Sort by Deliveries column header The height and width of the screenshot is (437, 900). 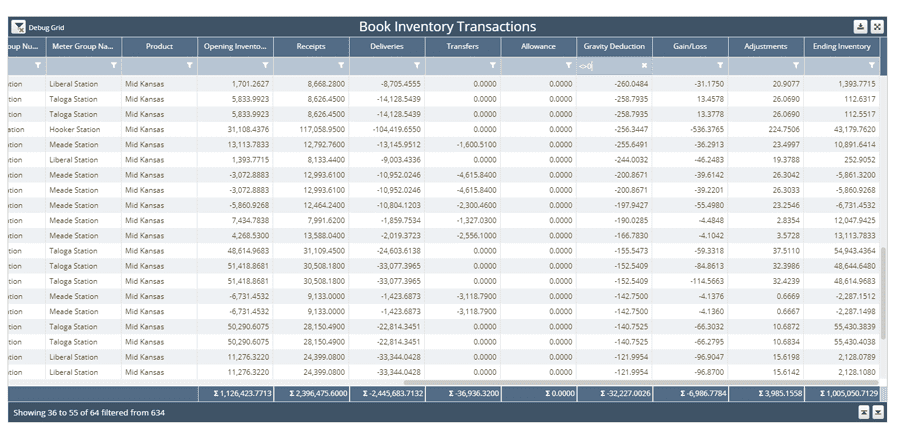pos(387,47)
